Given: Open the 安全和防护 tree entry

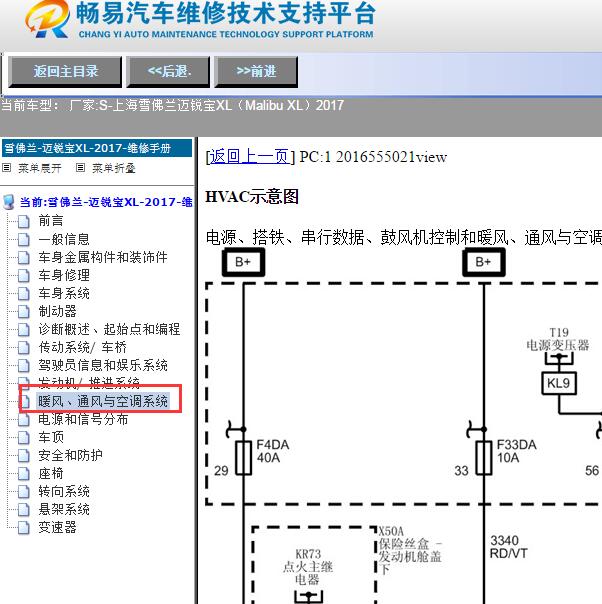Looking at the screenshot, I should [70, 455].
